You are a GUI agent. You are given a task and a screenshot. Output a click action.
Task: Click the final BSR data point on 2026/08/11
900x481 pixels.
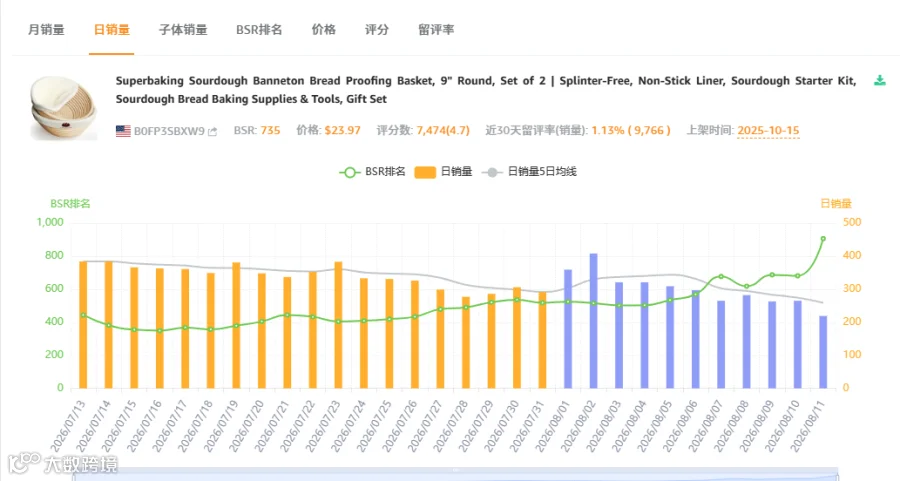(823, 239)
